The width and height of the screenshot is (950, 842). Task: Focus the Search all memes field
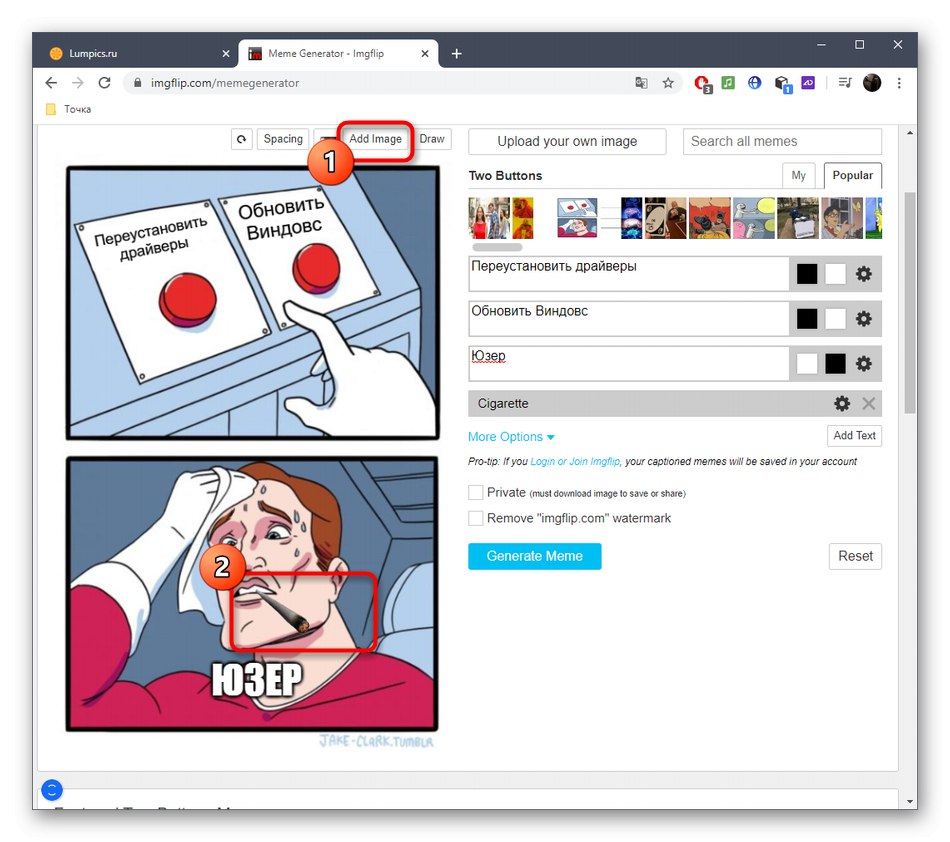point(782,142)
